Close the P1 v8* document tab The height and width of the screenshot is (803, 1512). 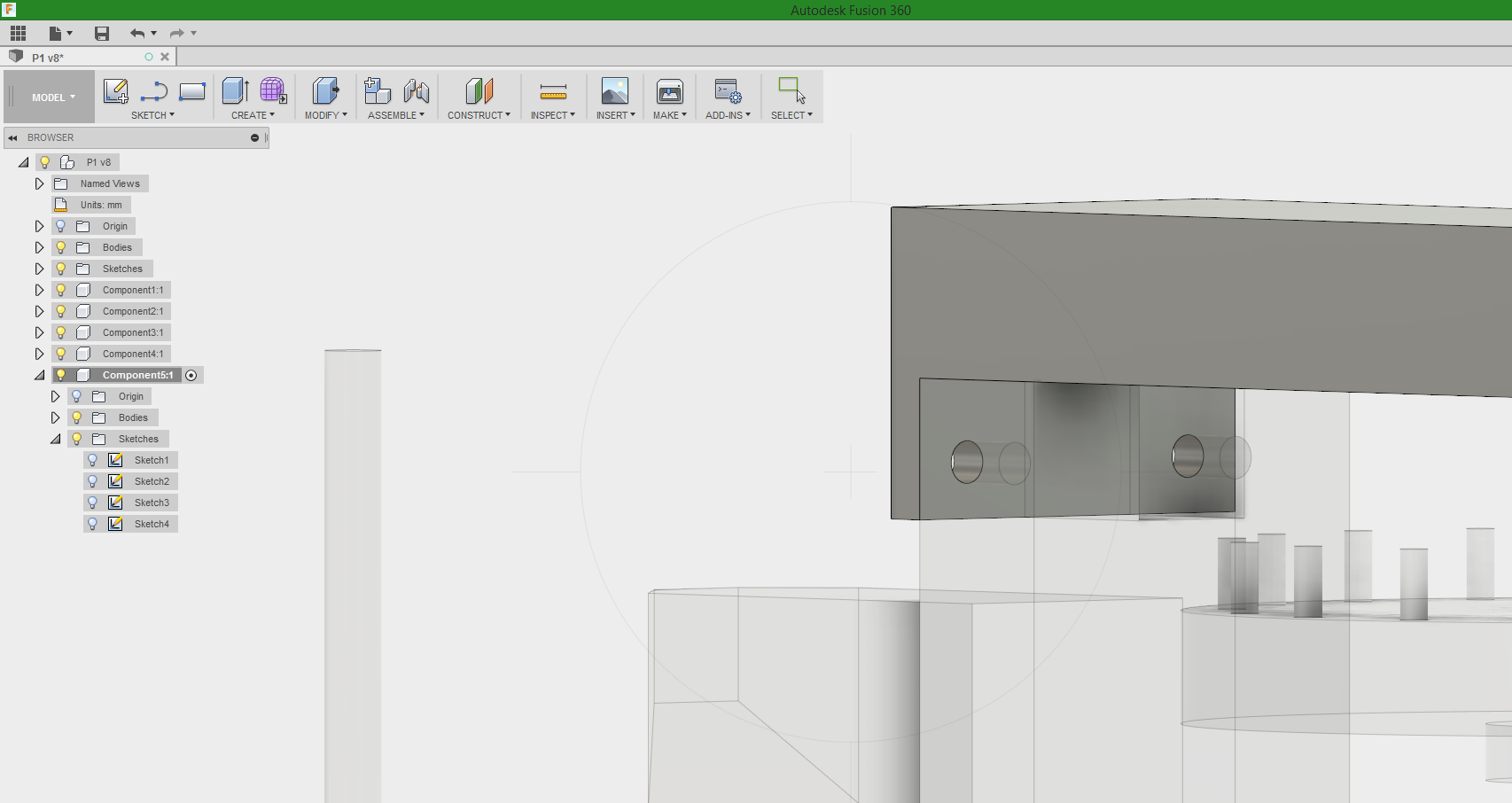[165, 57]
